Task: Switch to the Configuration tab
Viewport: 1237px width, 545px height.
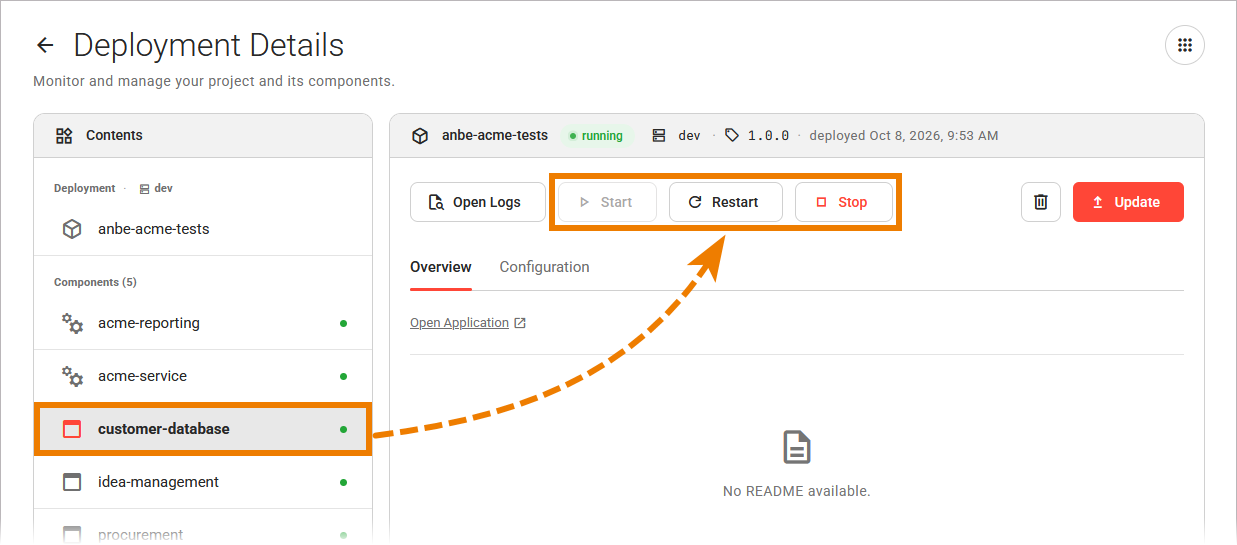Action: (x=544, y=267)
